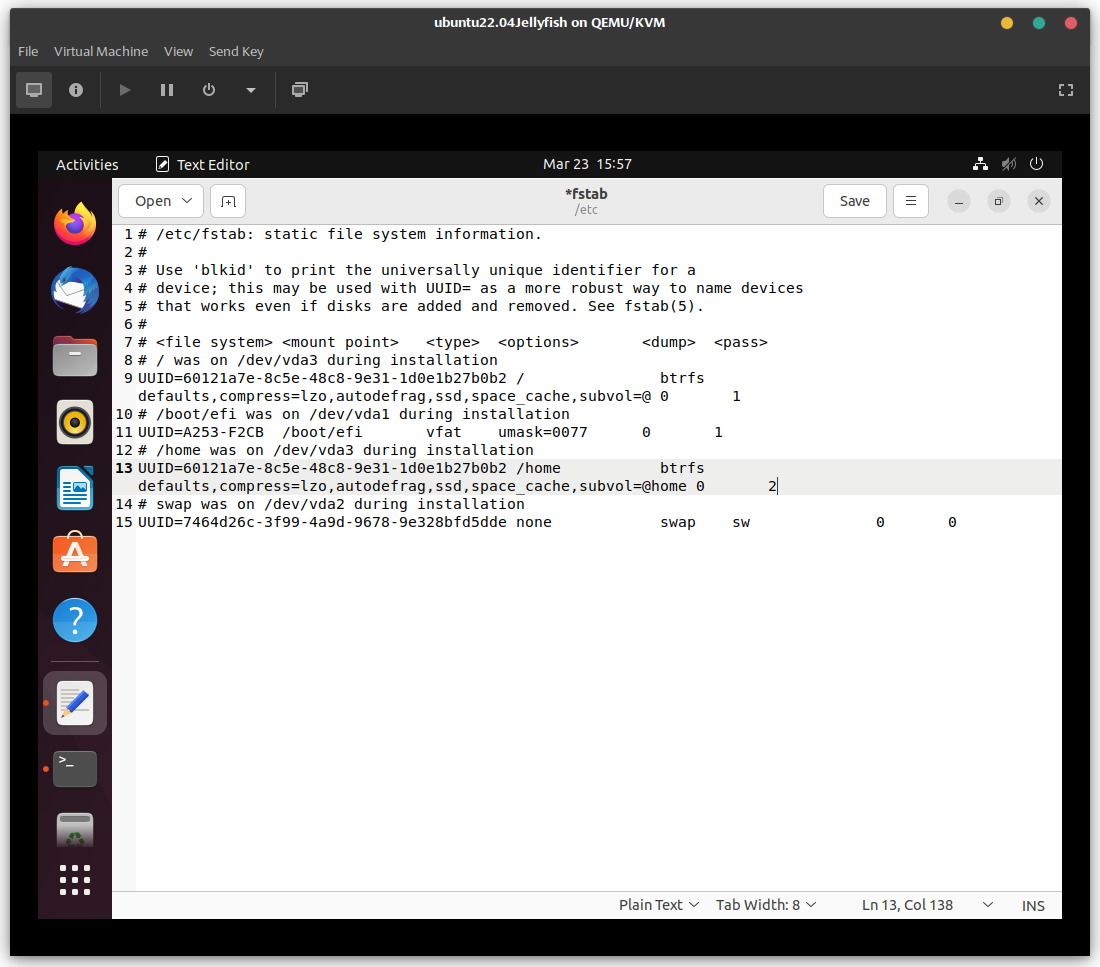The height and width of the screenshot is (967, 1100).
Task: Switch VM viewer to fullscreen
Action: (x=1066, y=90)
